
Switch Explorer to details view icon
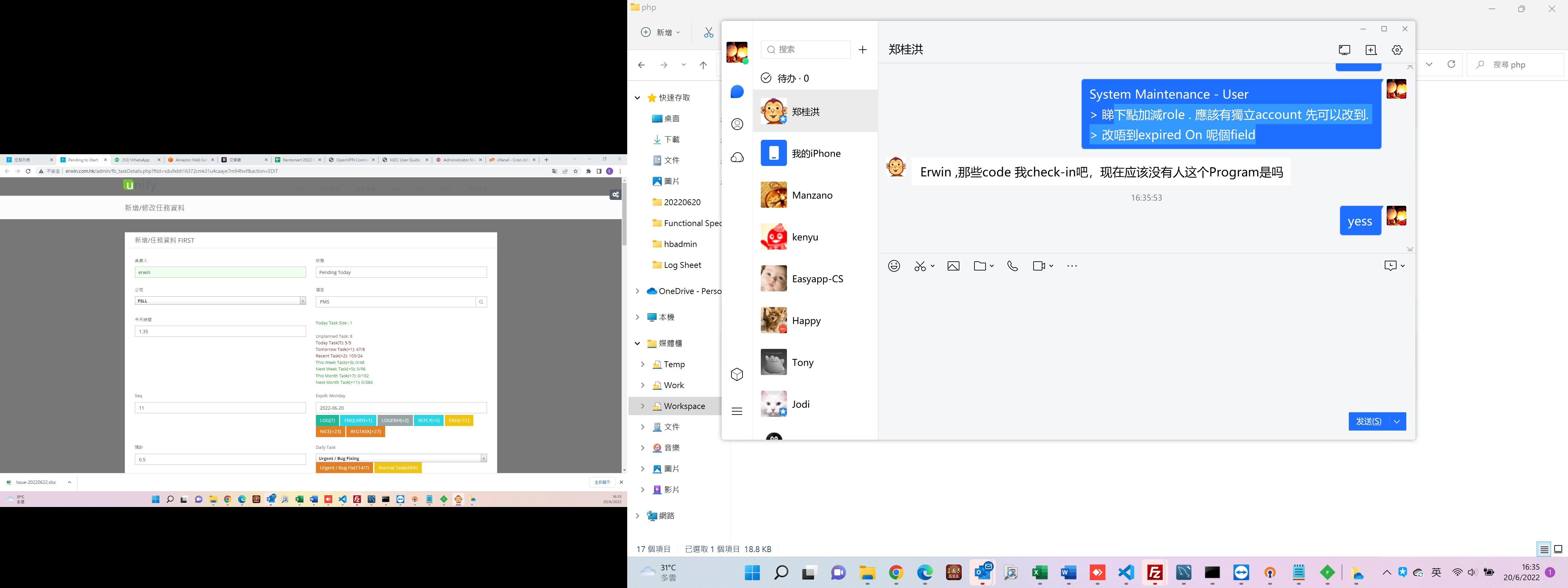pos(1543,549)
